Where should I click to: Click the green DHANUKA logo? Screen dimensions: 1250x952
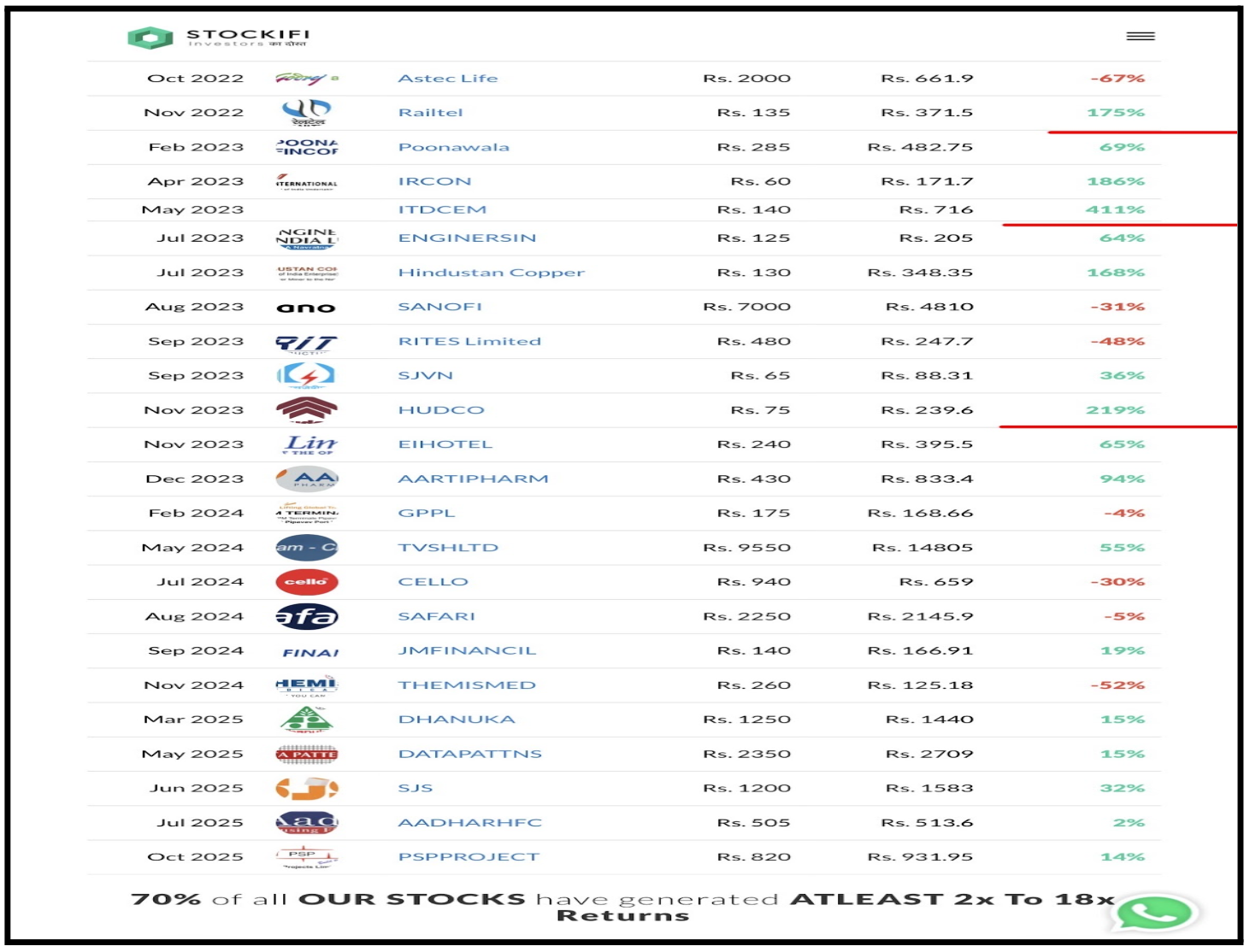[x=307, y=720]
